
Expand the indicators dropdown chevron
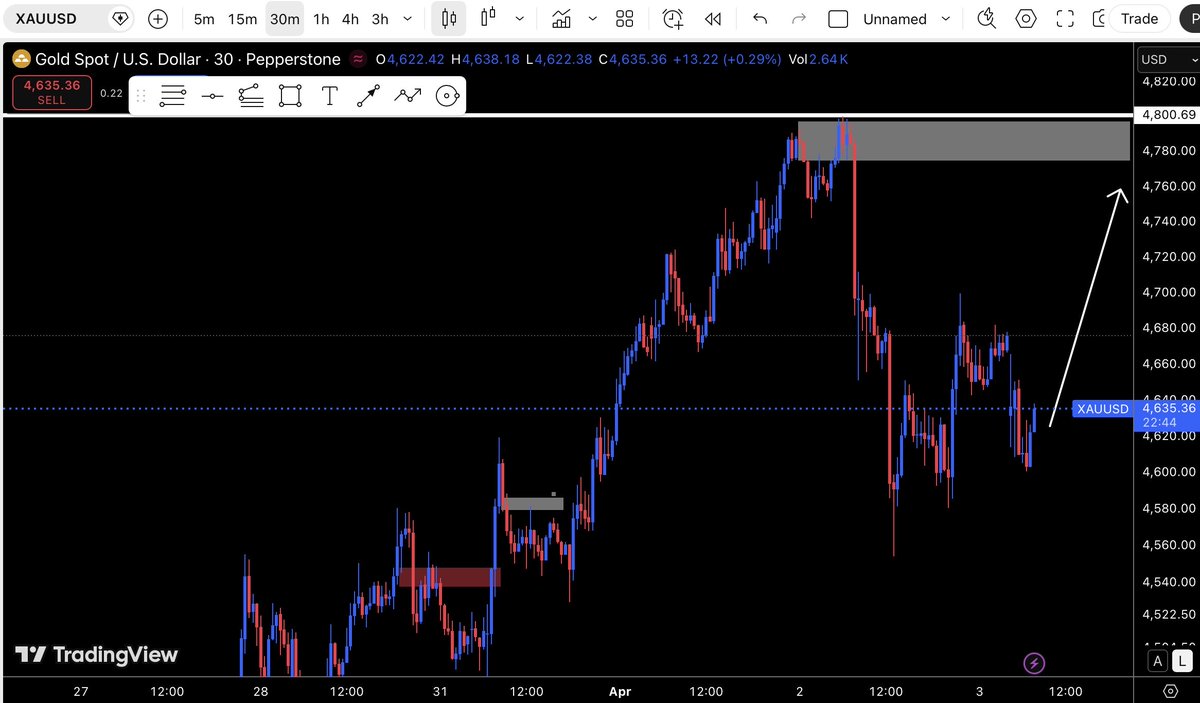point(593,18)
